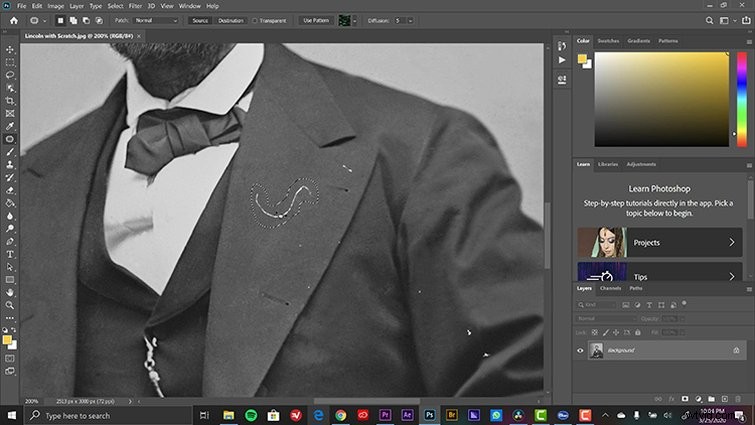Open the Tips tutorial card
755x425 pixels.
coord(660,271)
